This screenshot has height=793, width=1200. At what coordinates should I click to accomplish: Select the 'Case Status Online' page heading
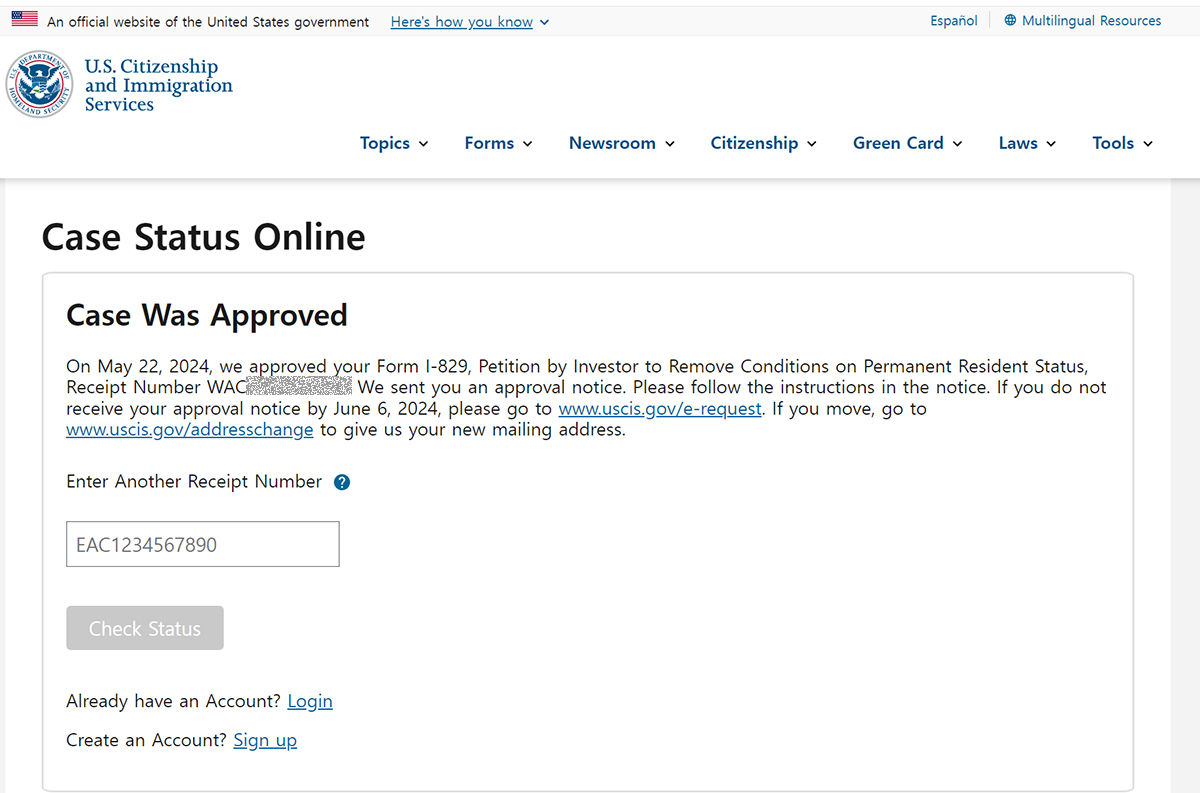point(204,237)
